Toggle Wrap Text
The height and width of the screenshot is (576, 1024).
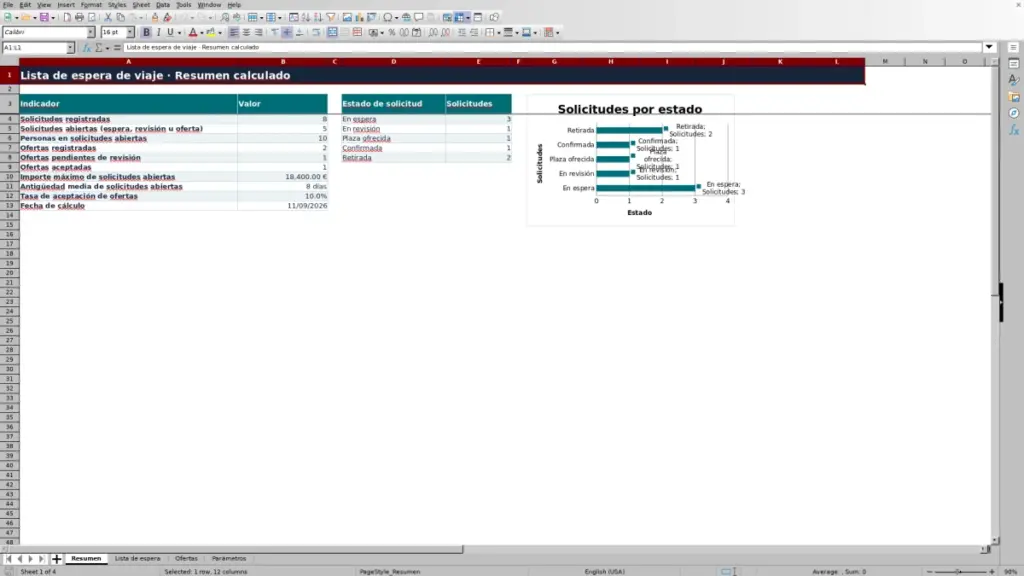316,33
